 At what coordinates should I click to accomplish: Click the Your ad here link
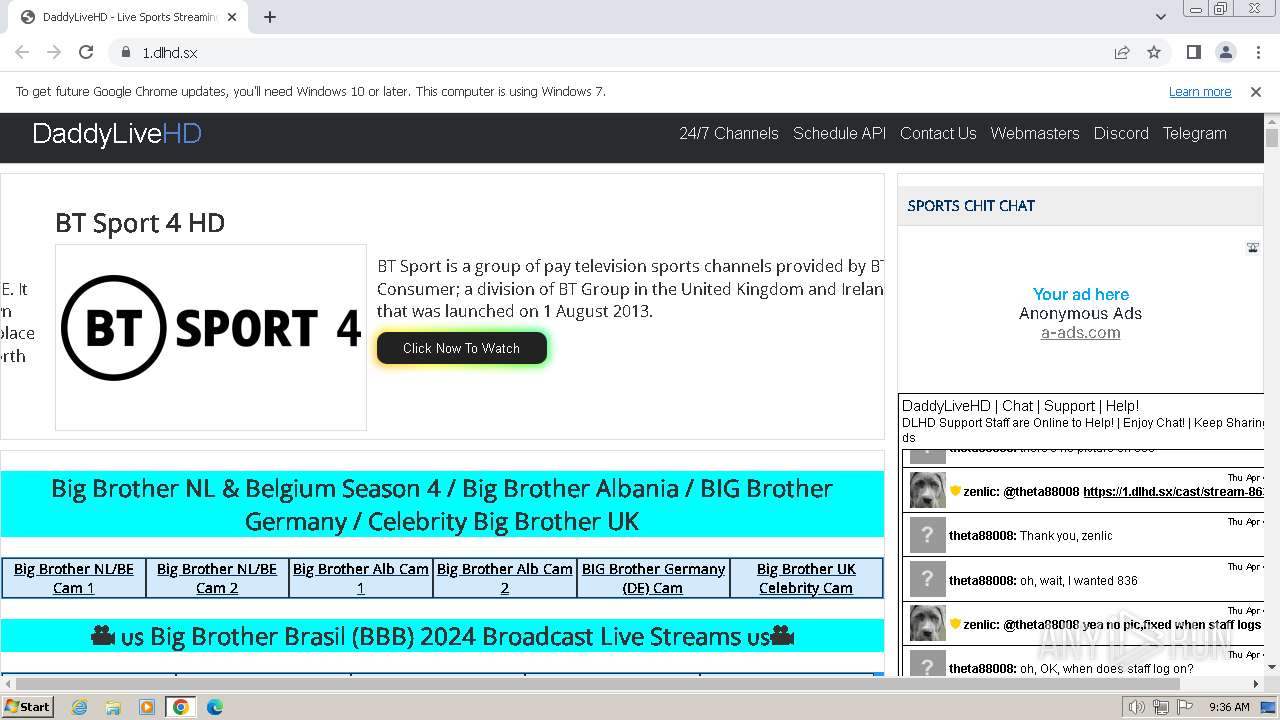(x=1080, y=294)
